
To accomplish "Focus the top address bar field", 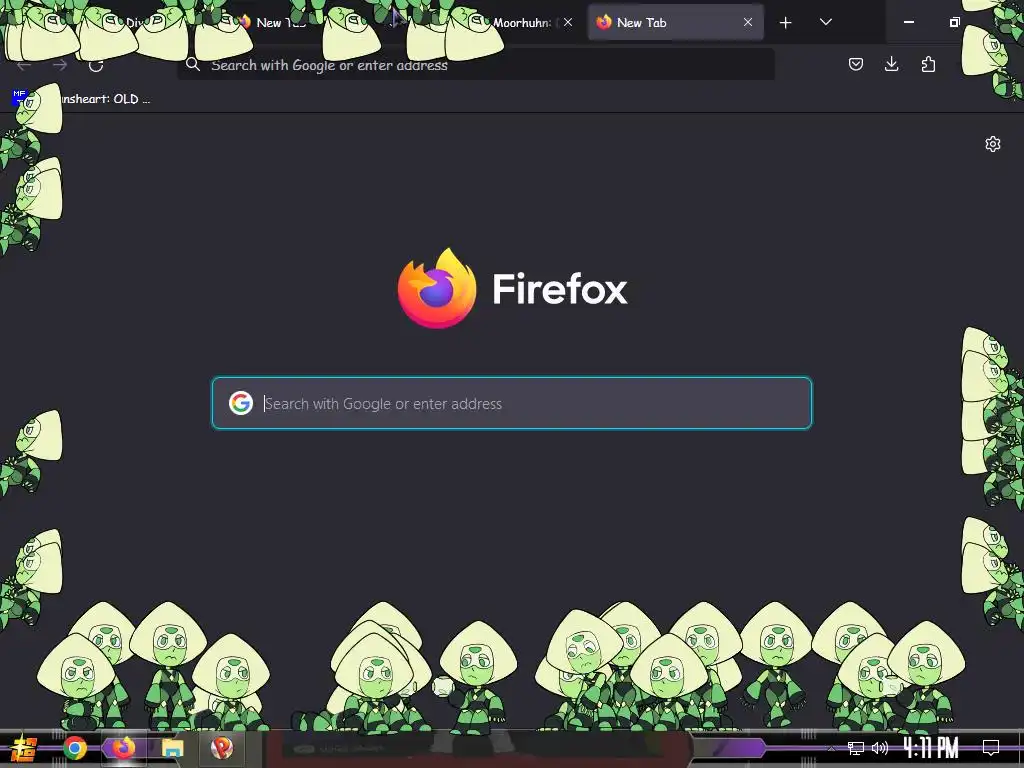I will coord(475,65).
